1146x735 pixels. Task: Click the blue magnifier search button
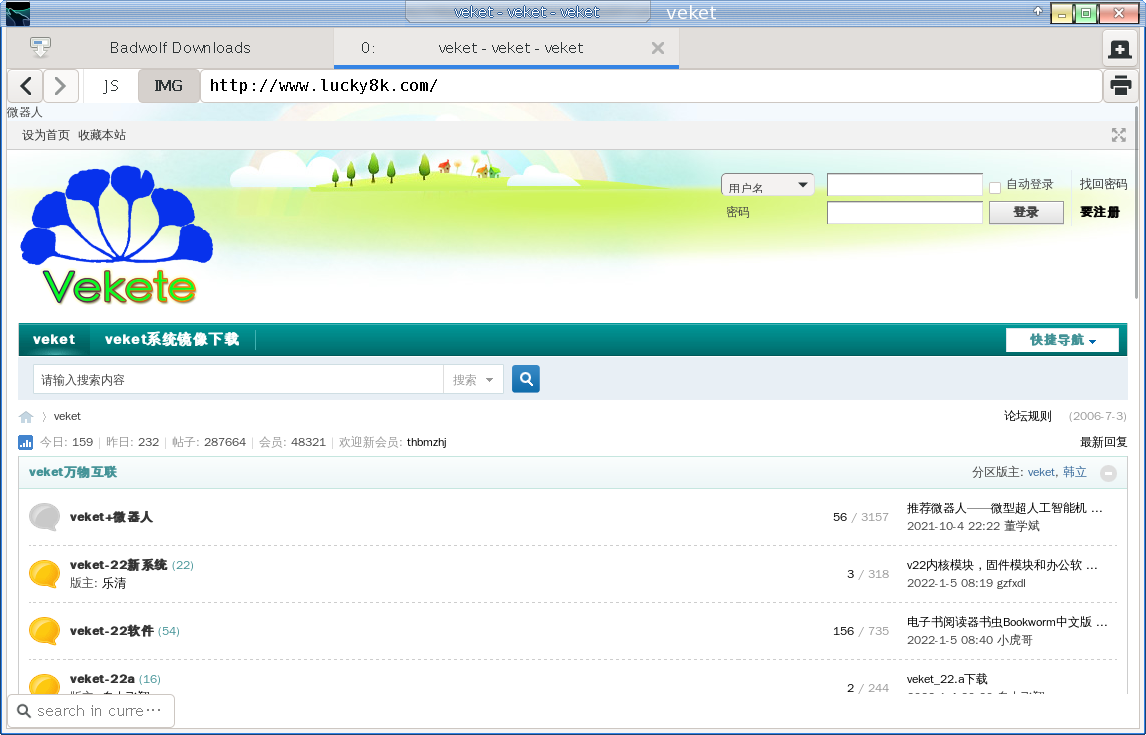click(x=525, y=379)
